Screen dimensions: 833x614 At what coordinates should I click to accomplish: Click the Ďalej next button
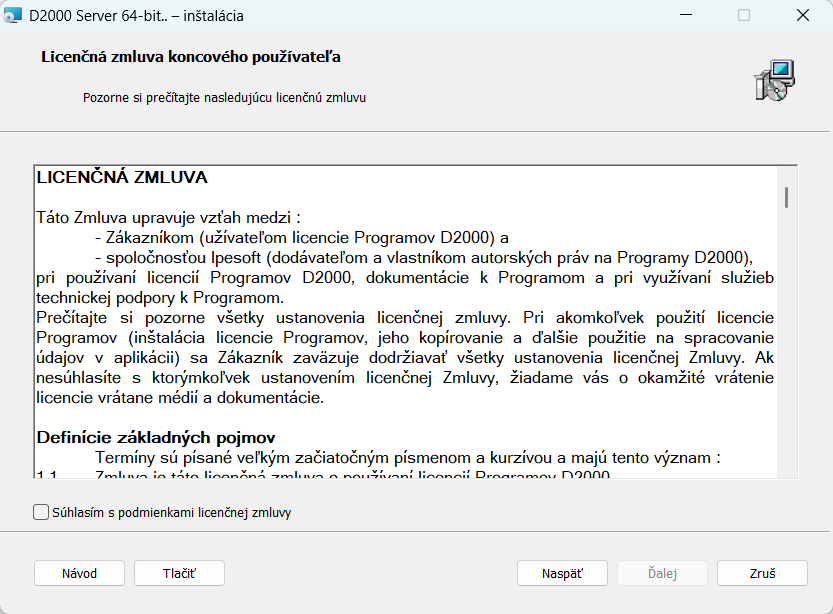(x=662, y=573)
